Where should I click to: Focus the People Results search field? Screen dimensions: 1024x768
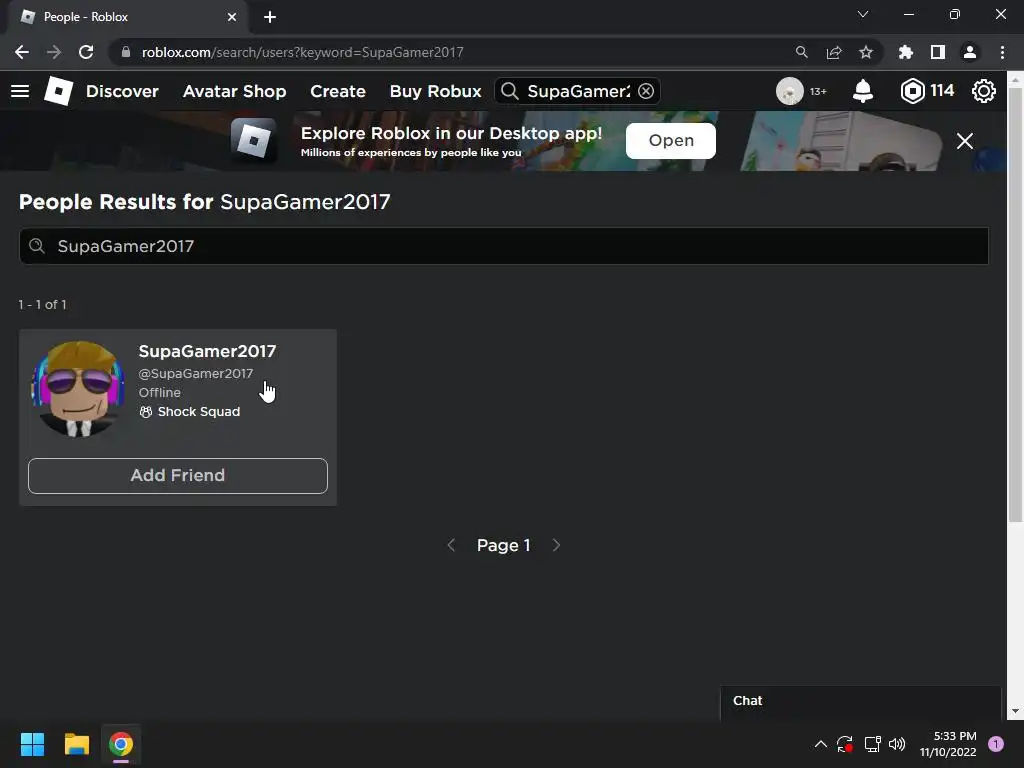coord(504,246)
